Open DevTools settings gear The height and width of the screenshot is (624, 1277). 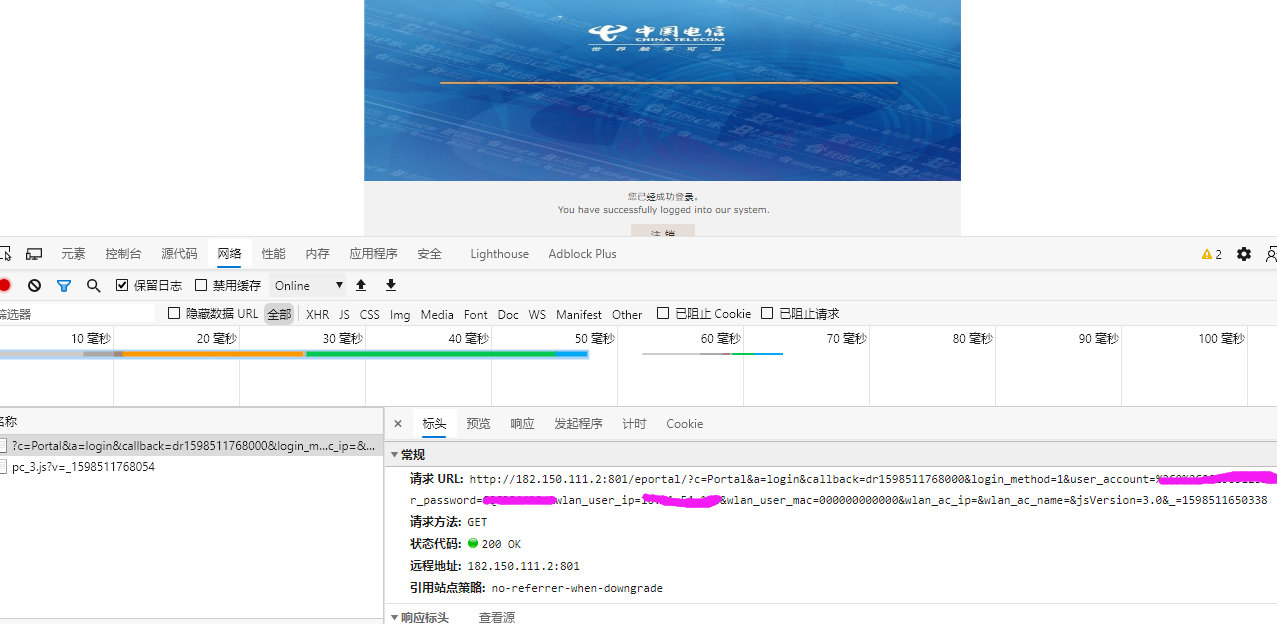click(1244, 254)
